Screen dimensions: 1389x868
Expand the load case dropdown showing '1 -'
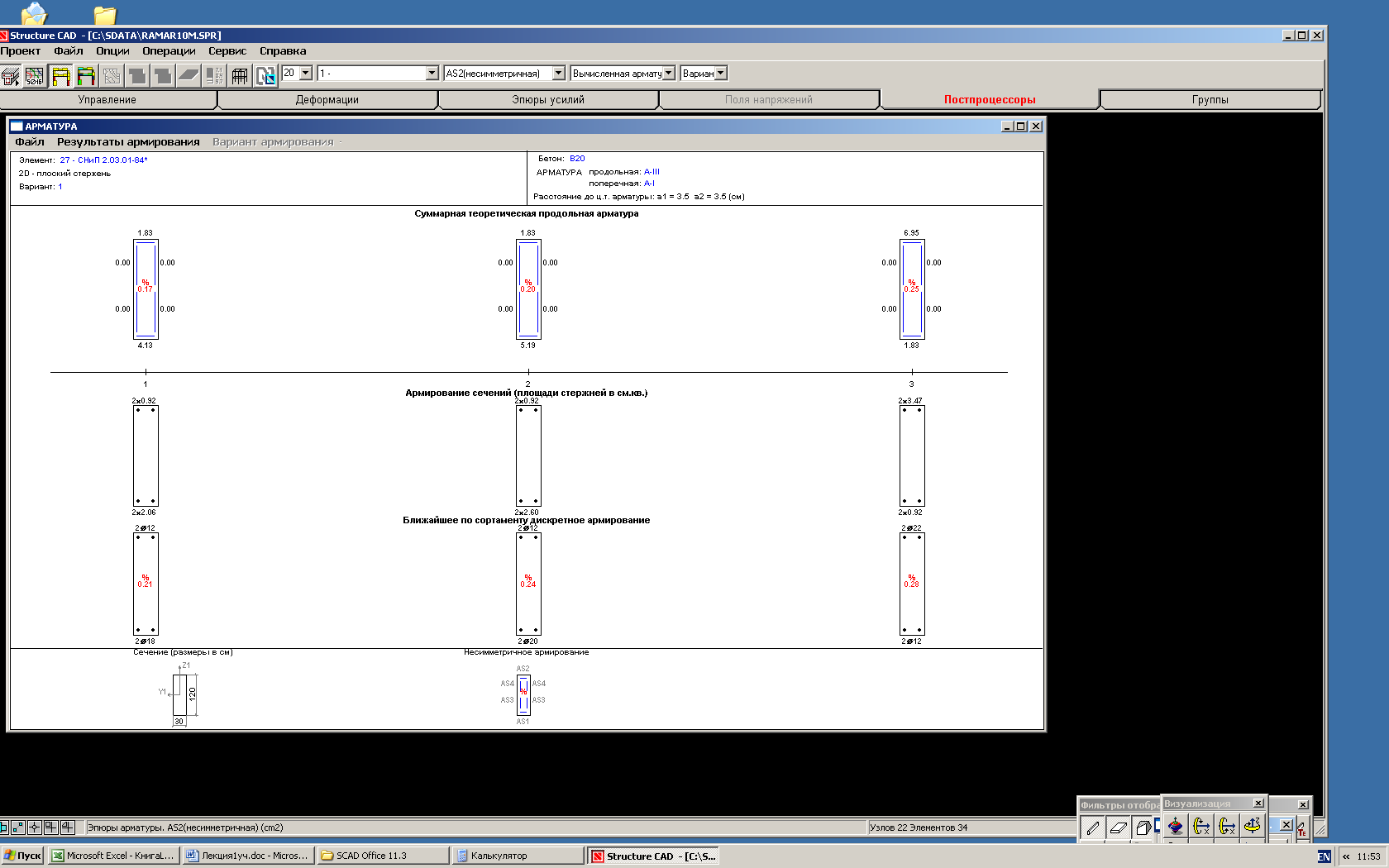pyautogui.click(x=432, y=73)
